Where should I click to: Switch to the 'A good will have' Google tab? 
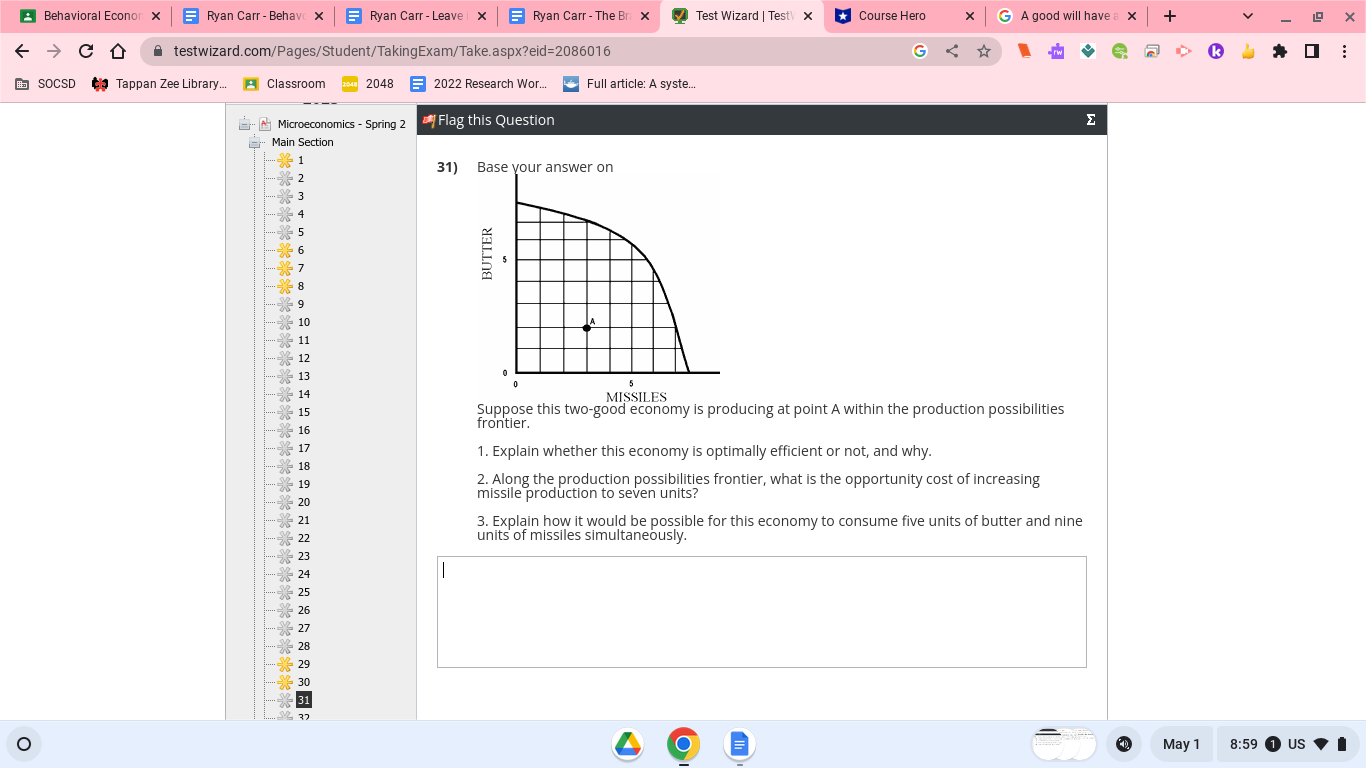[1068, 16]
